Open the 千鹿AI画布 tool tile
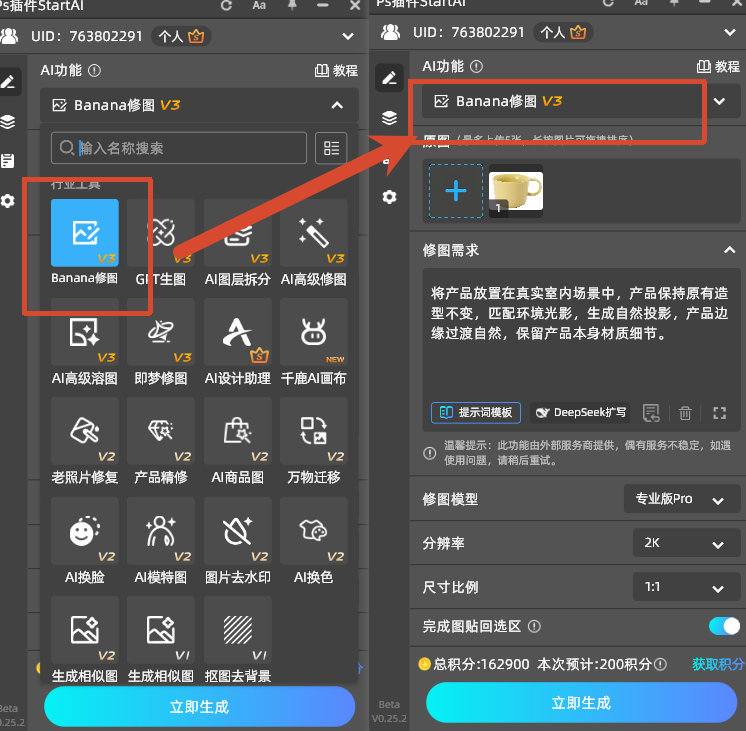 tap(314, 332)
